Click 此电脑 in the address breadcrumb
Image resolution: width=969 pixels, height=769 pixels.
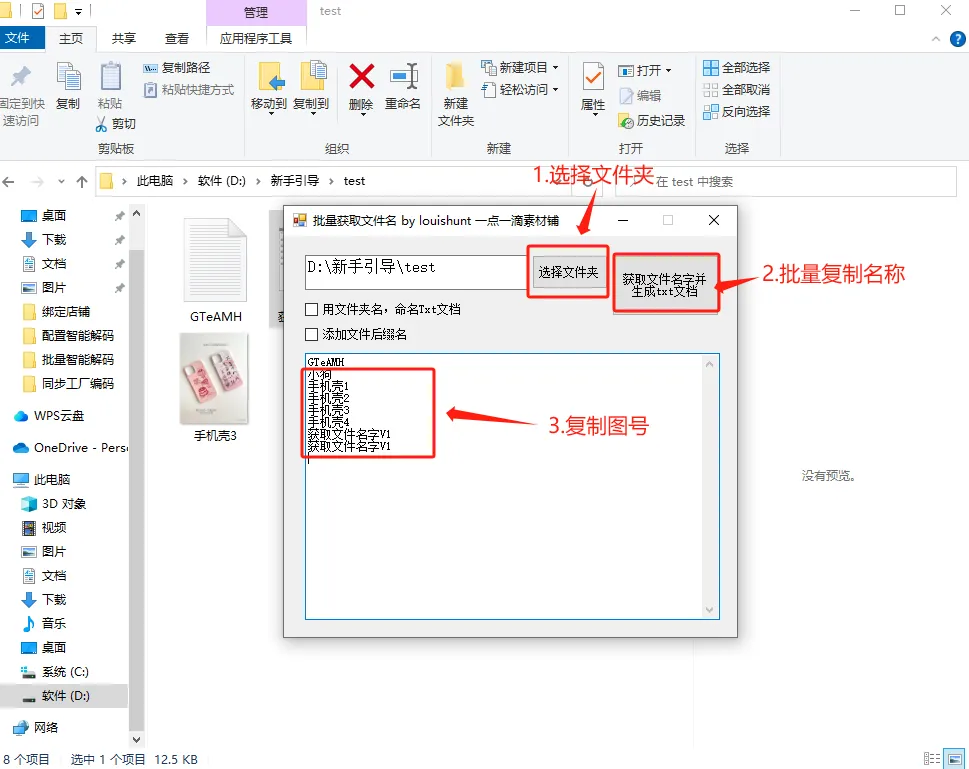[x=155, y=181]
